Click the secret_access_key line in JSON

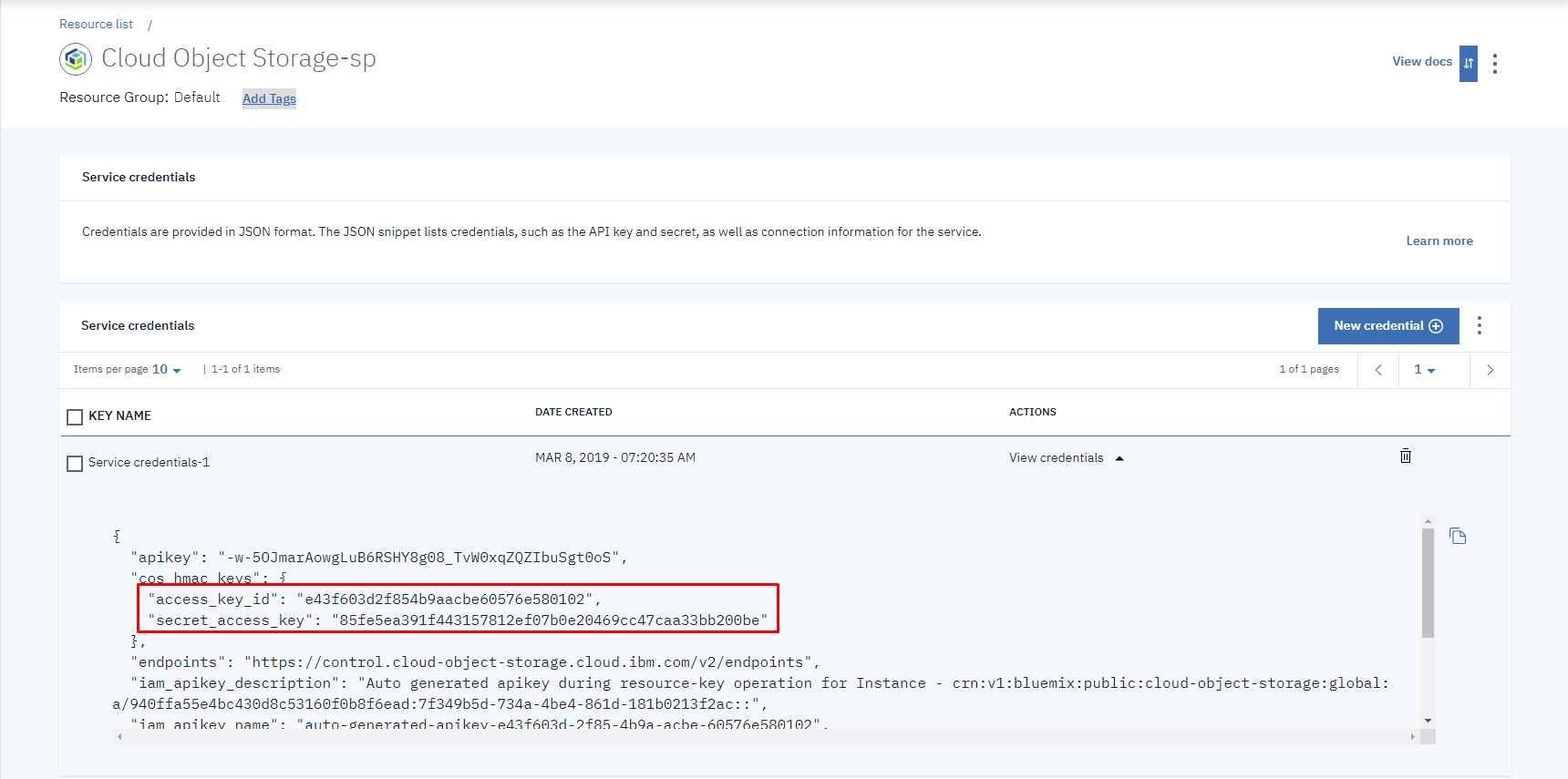pos(458,620)
